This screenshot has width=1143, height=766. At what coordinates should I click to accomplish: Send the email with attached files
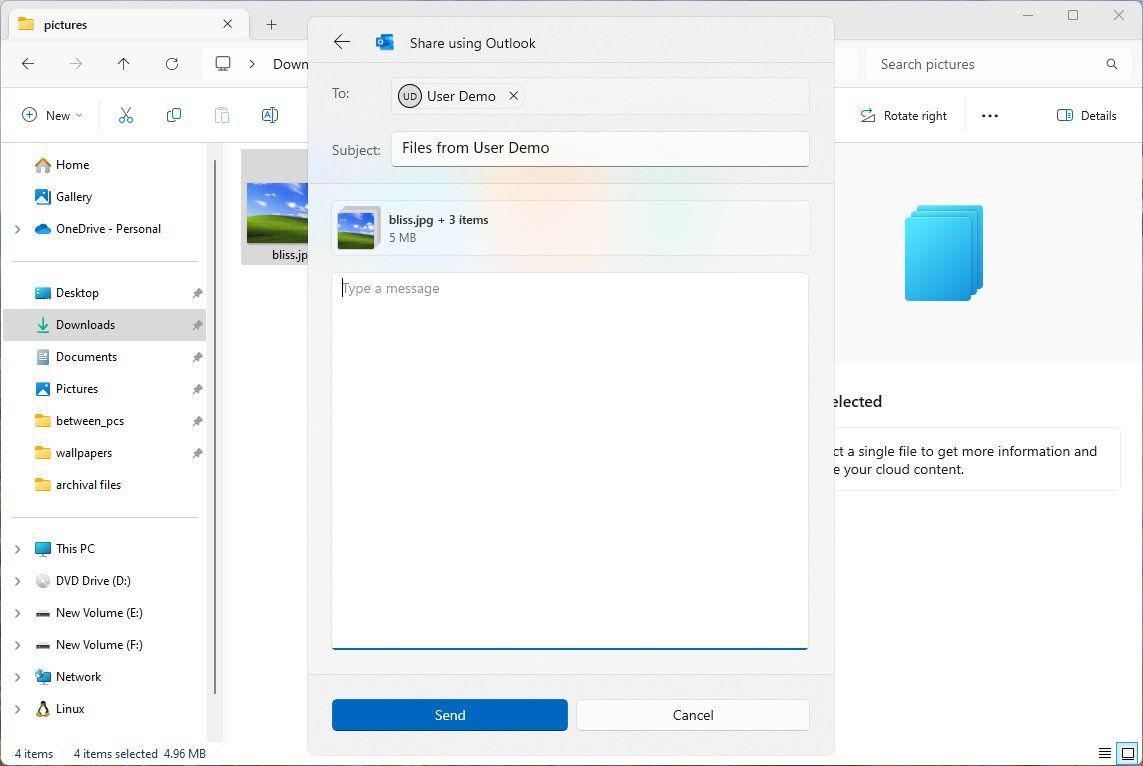pos(449,714)
